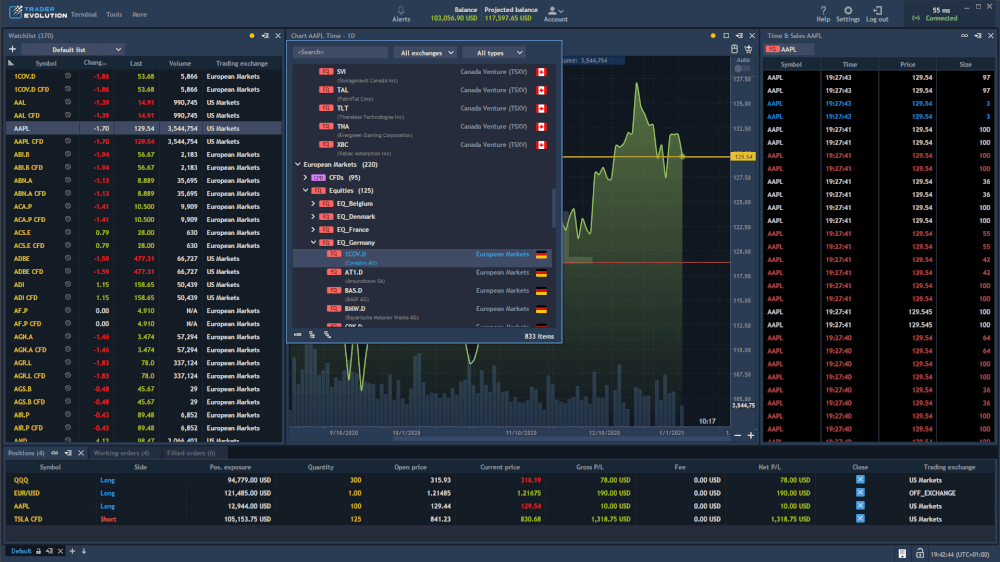The height and width of the screenshot is (562, 1000).
Task: Click the AAL row info icon
Action: (x=68, y=102)
